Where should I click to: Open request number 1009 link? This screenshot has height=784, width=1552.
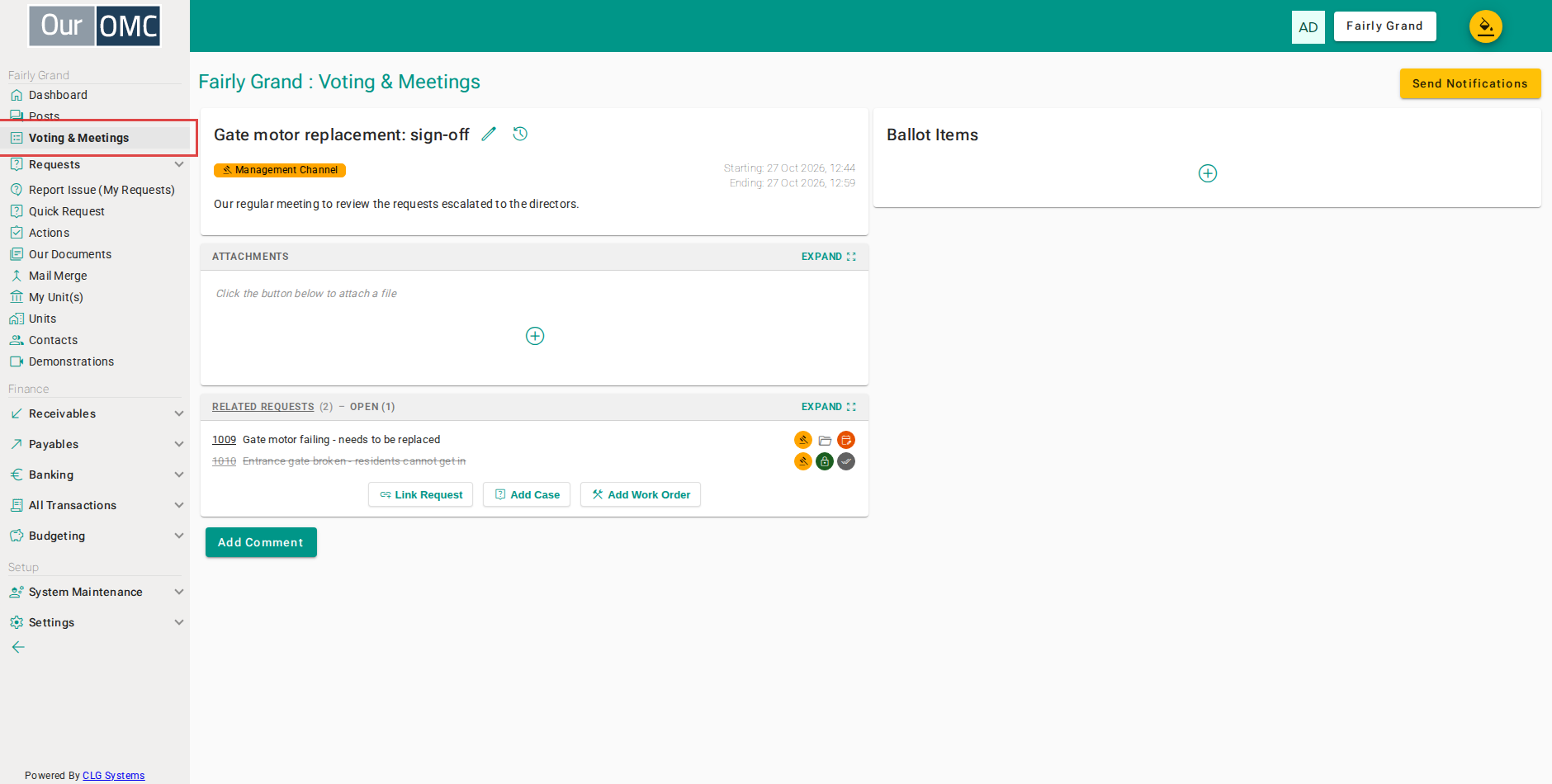224,440
